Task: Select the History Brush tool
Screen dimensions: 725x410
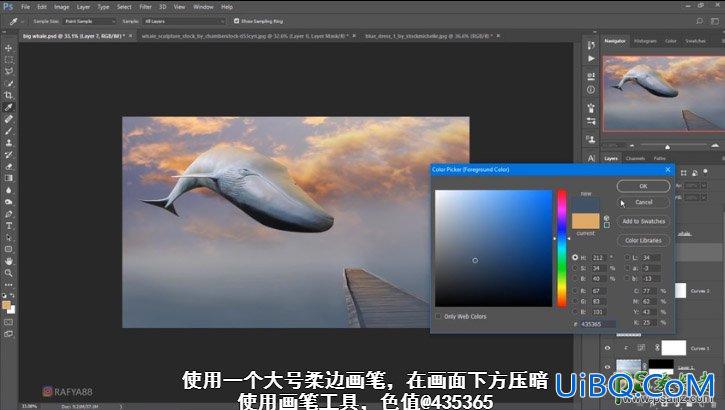Action: point(8,154)
